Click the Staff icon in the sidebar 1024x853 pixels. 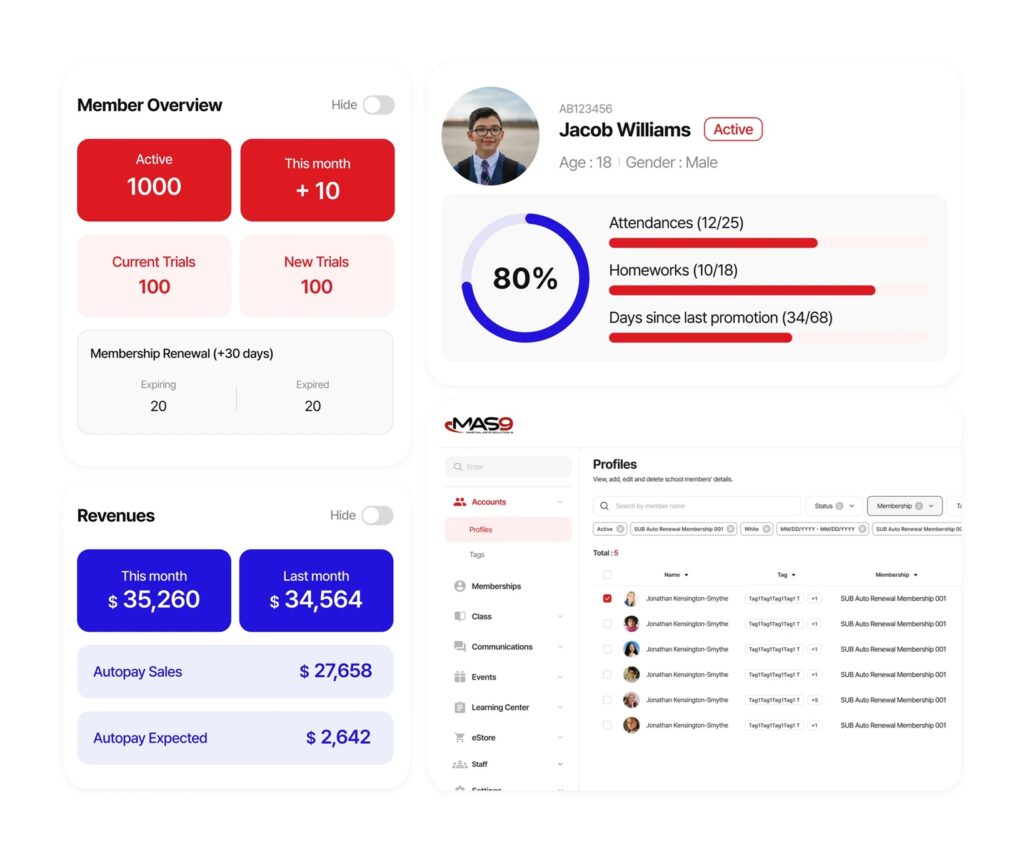pos(460,764)
